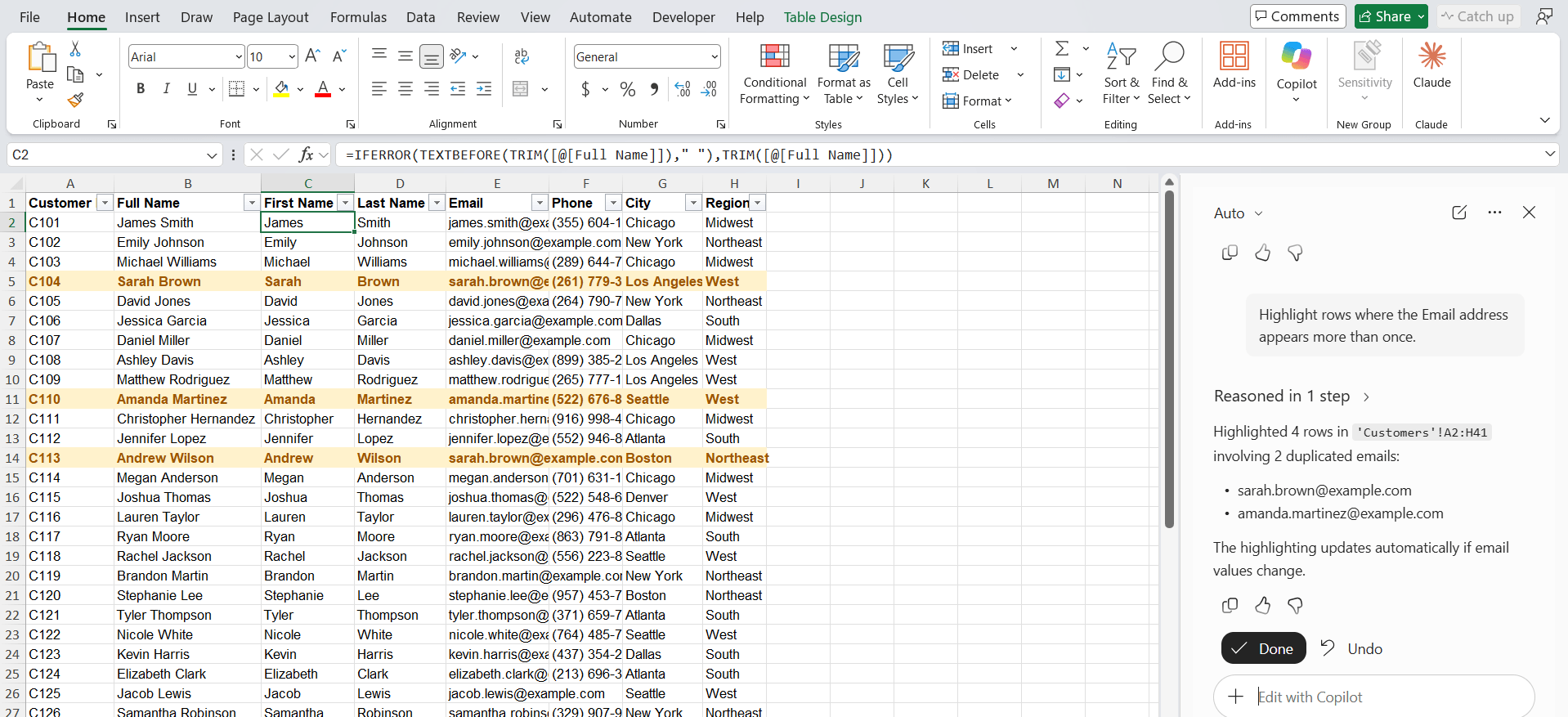Click Done in the Copilot pane
Screen dimensions: 1568x717
(x=1263, y=648)
